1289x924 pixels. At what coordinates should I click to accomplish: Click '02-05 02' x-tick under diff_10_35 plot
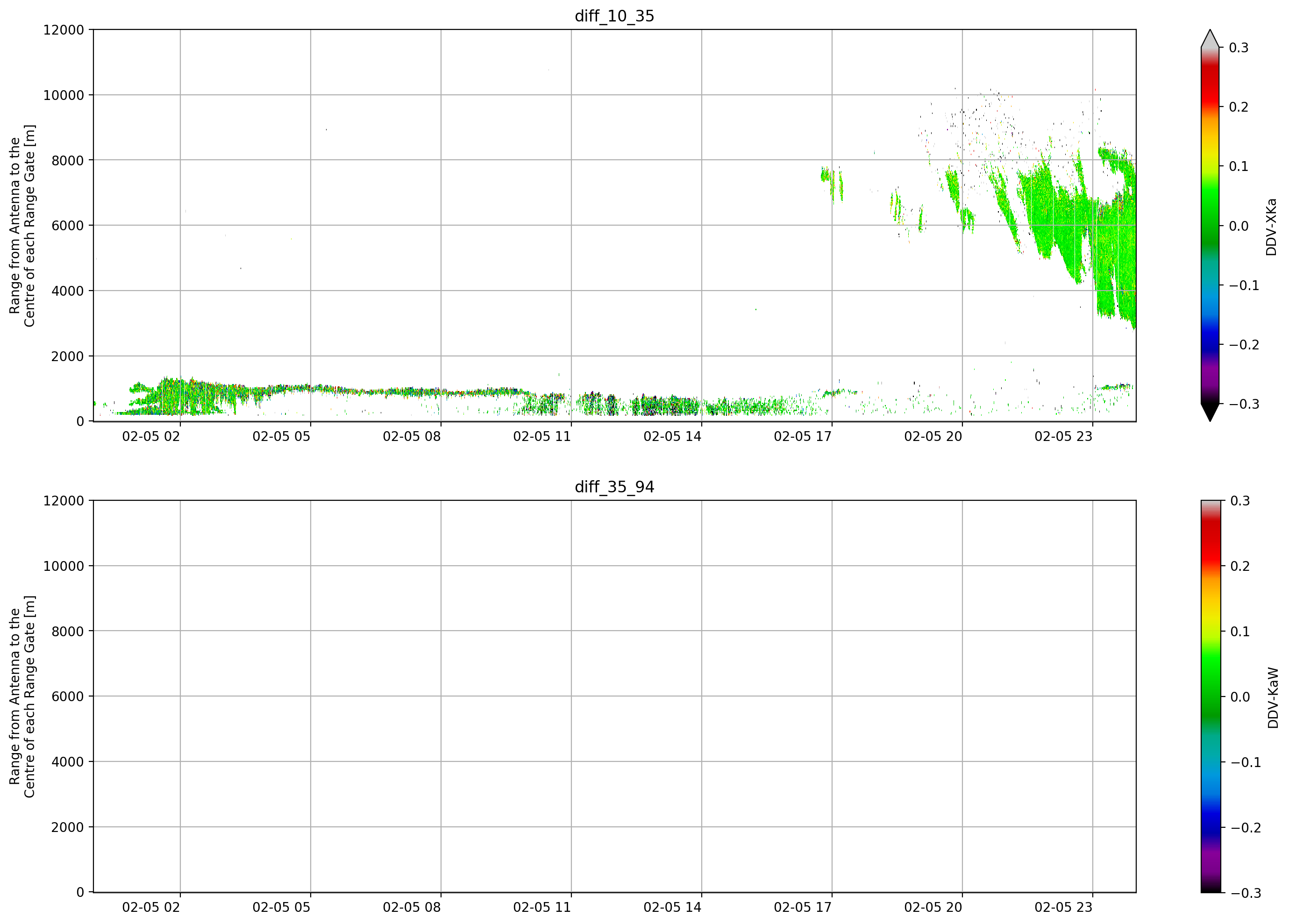tap(151, 436)
